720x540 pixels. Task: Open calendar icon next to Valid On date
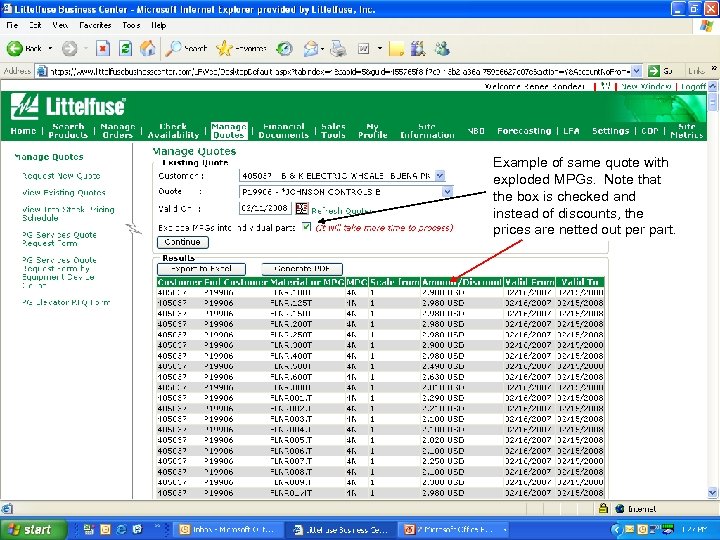pos(302,208)
